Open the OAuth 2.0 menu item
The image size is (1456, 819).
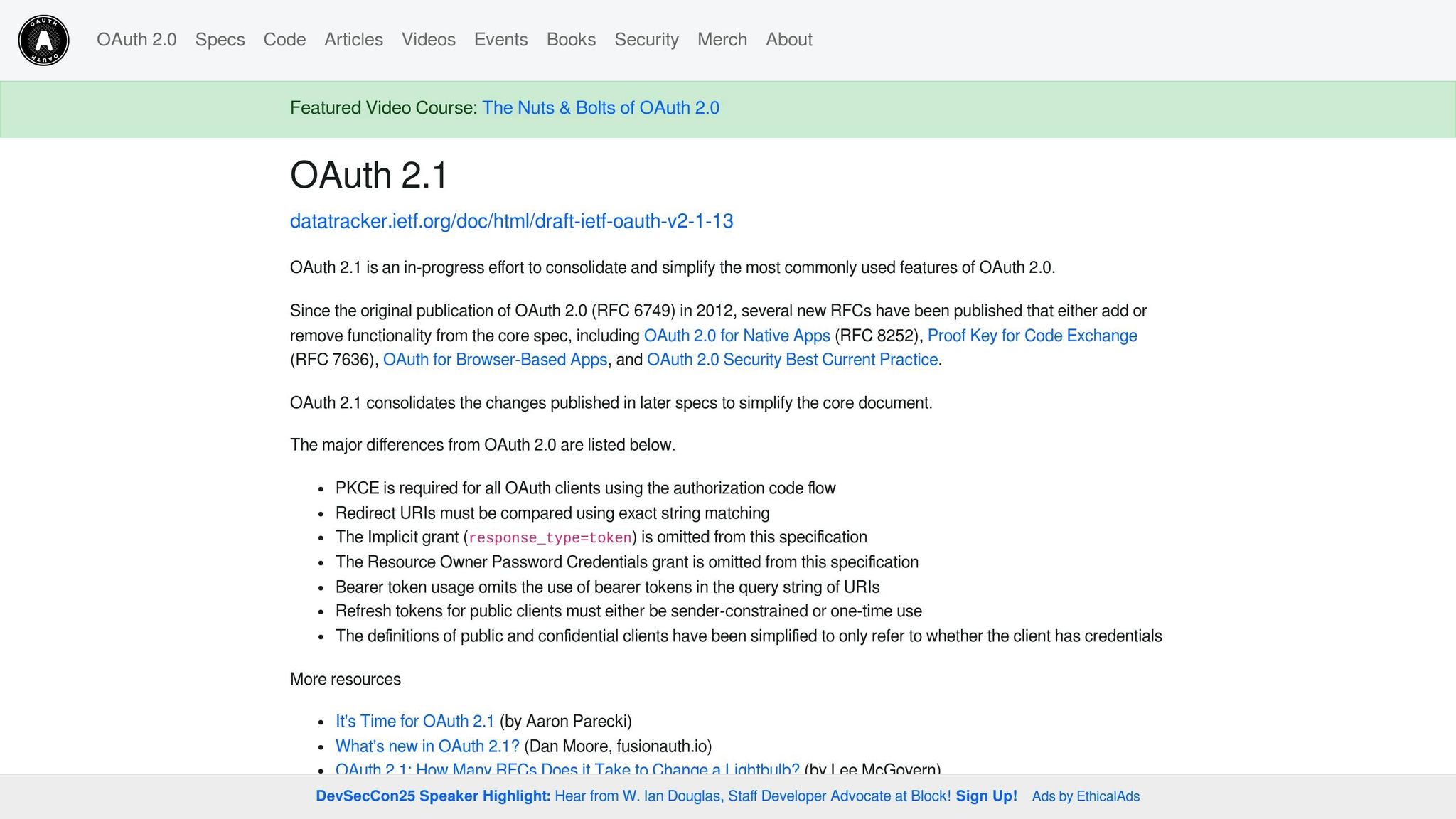[137, 40]
